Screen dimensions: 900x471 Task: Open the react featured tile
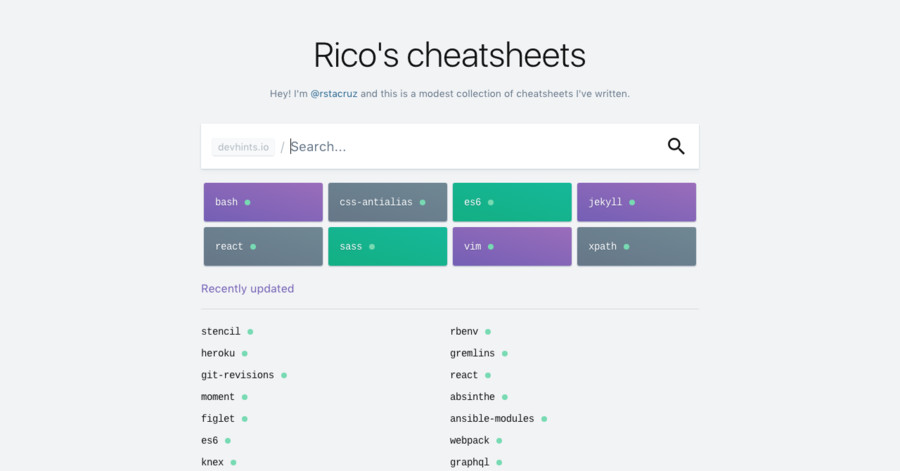click(263, 246)
